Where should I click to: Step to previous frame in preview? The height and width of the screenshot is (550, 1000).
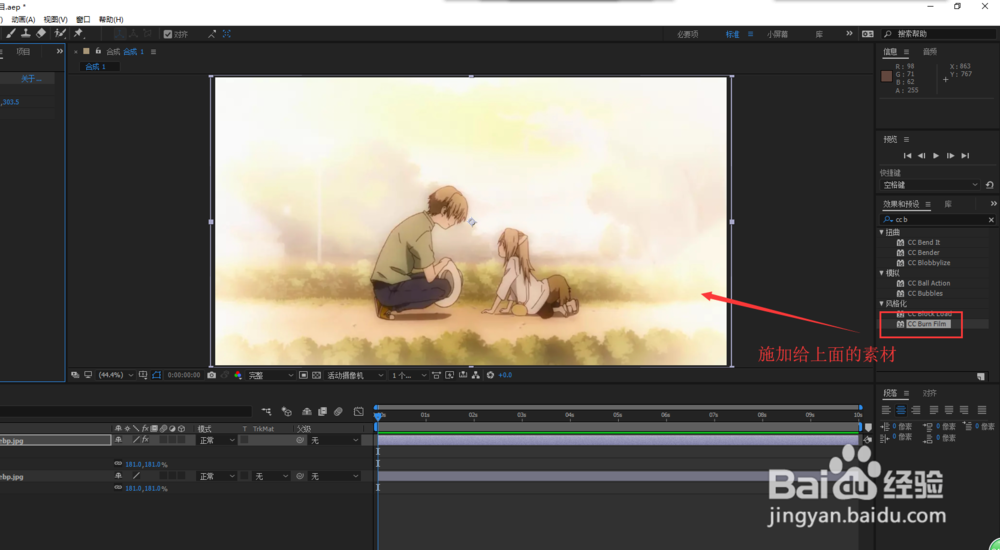(x=922, y=156)
